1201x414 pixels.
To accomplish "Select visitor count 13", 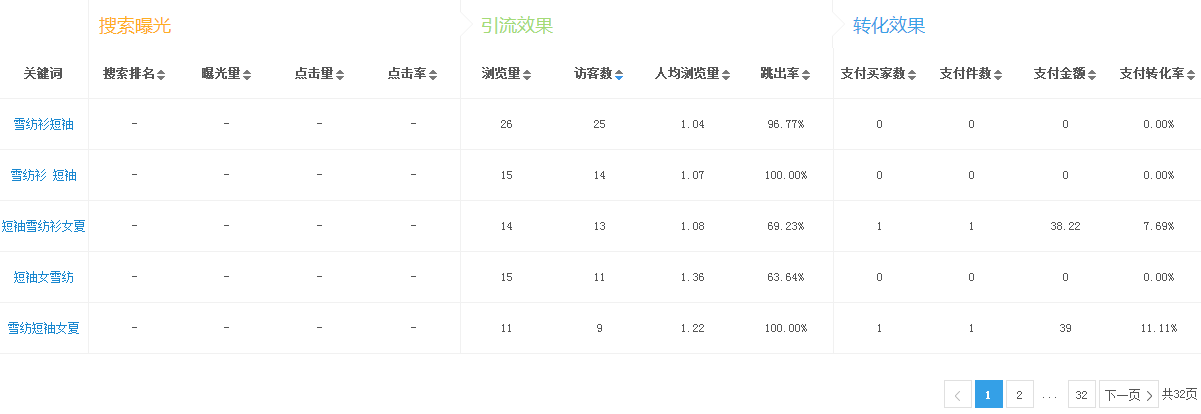I will [599, 226].
